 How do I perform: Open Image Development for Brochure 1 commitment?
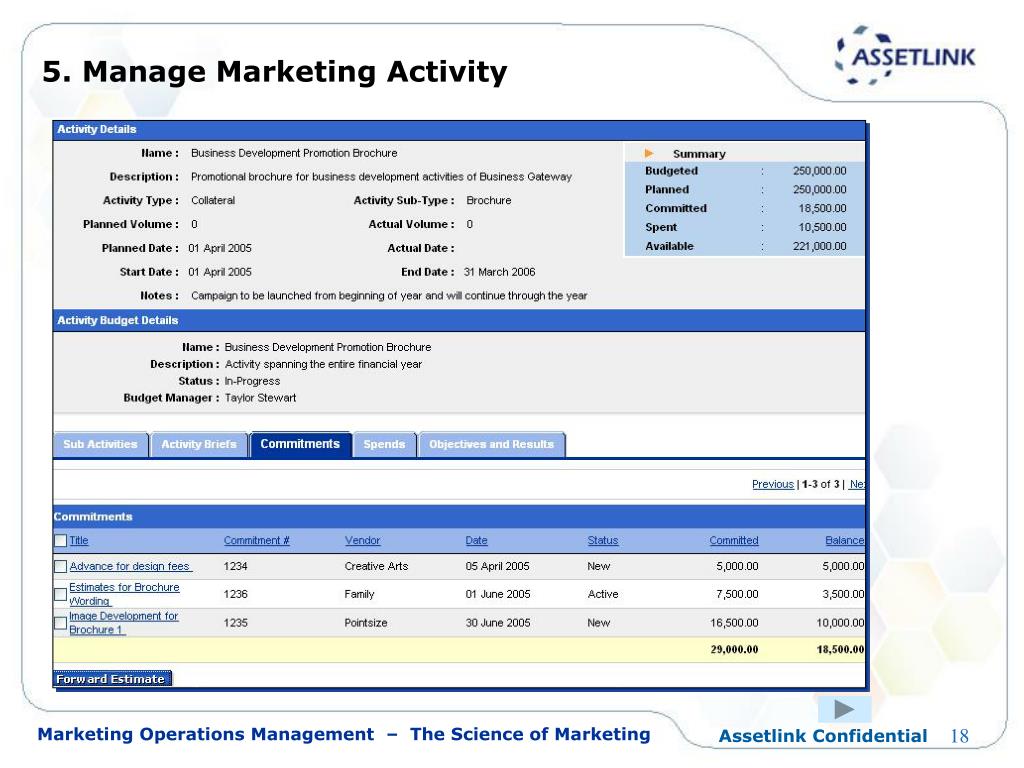123,623
